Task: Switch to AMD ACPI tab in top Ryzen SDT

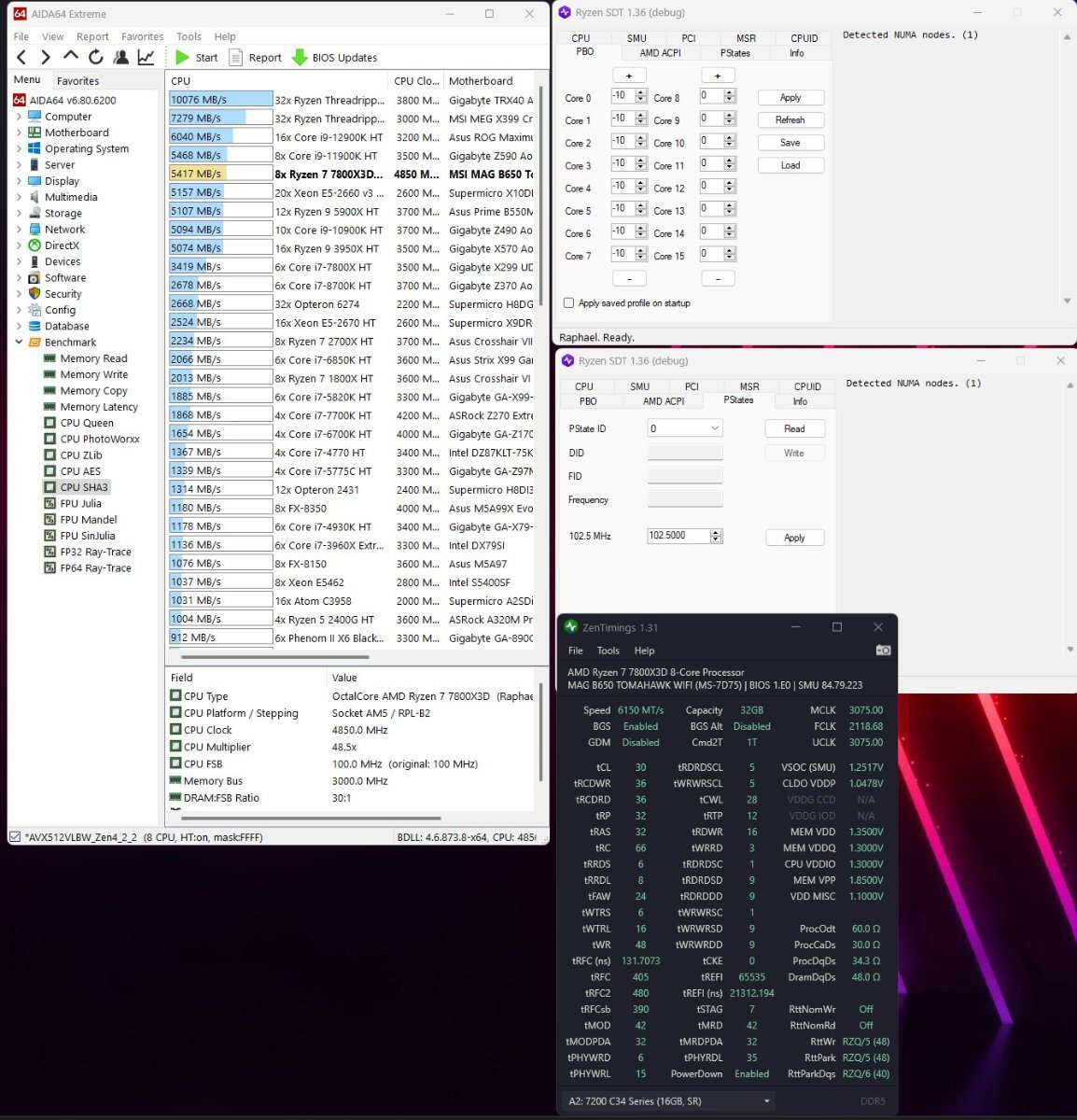Action: [x=661, y=53]
